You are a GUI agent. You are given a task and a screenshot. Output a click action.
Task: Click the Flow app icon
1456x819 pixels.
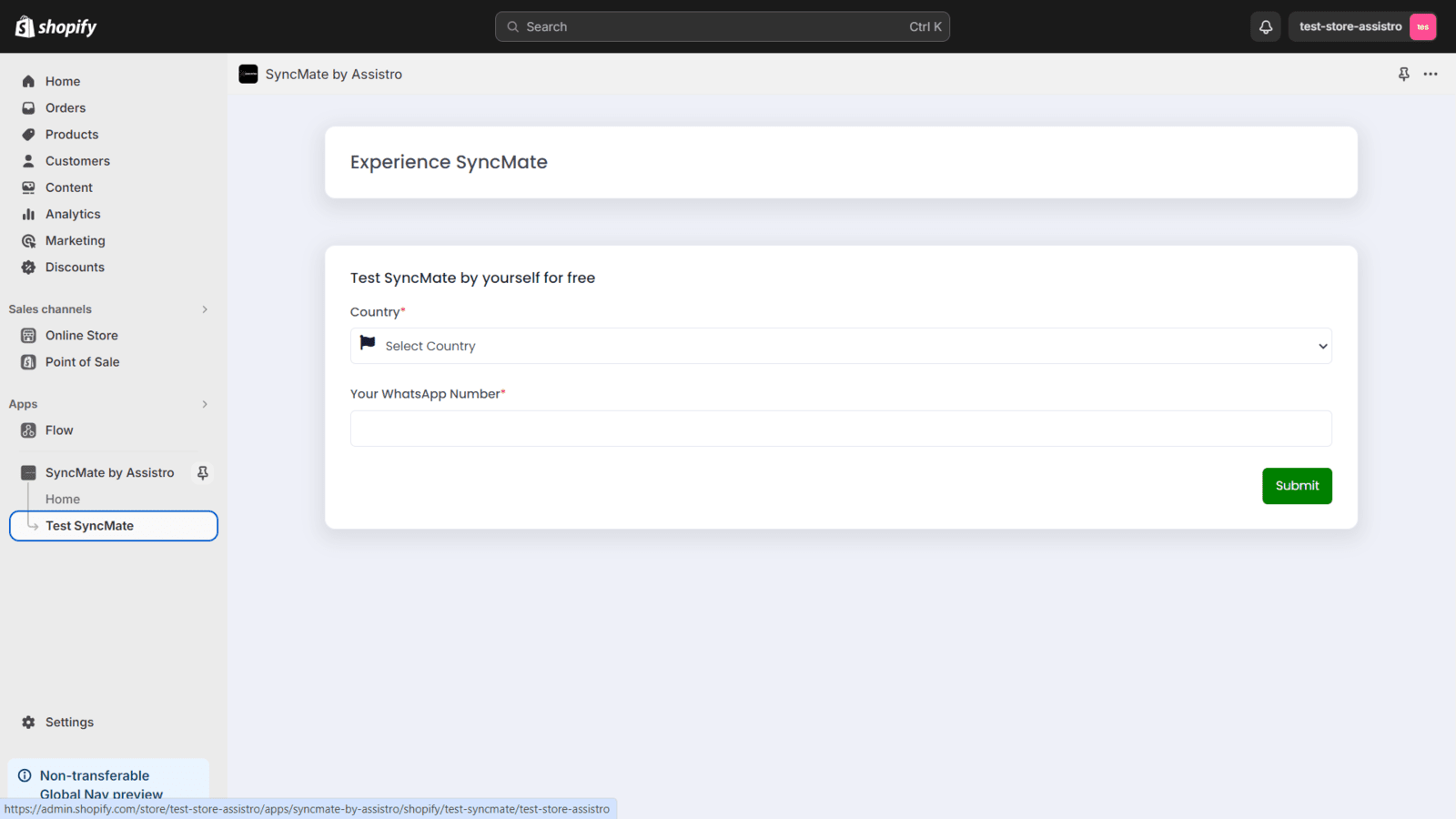(x=28, y=430)
